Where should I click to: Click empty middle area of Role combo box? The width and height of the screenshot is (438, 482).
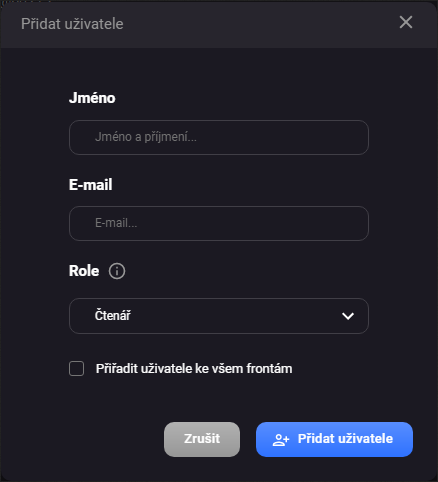click(x=233, y=316)
